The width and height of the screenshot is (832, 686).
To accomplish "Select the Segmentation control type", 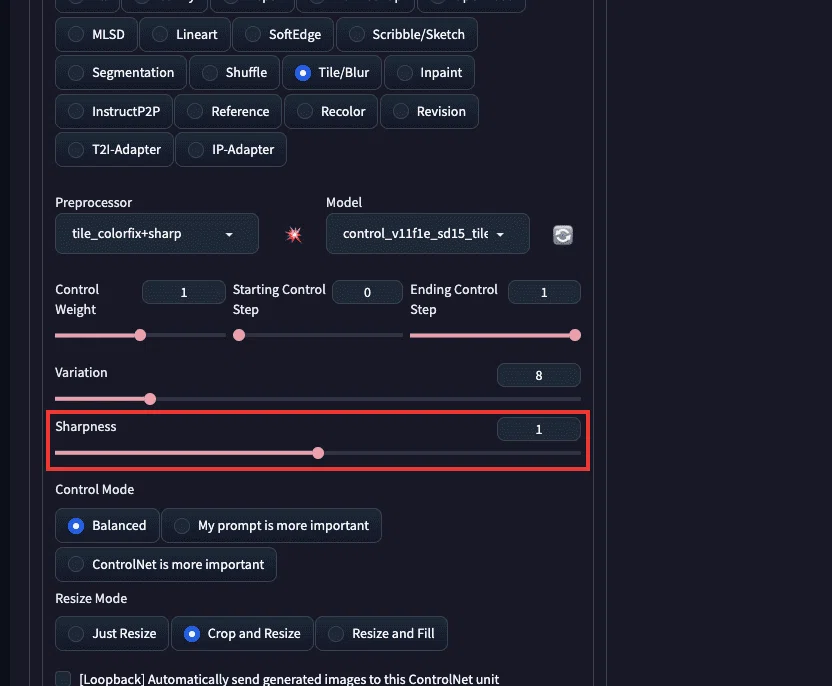I will click(x=121, y=73).
